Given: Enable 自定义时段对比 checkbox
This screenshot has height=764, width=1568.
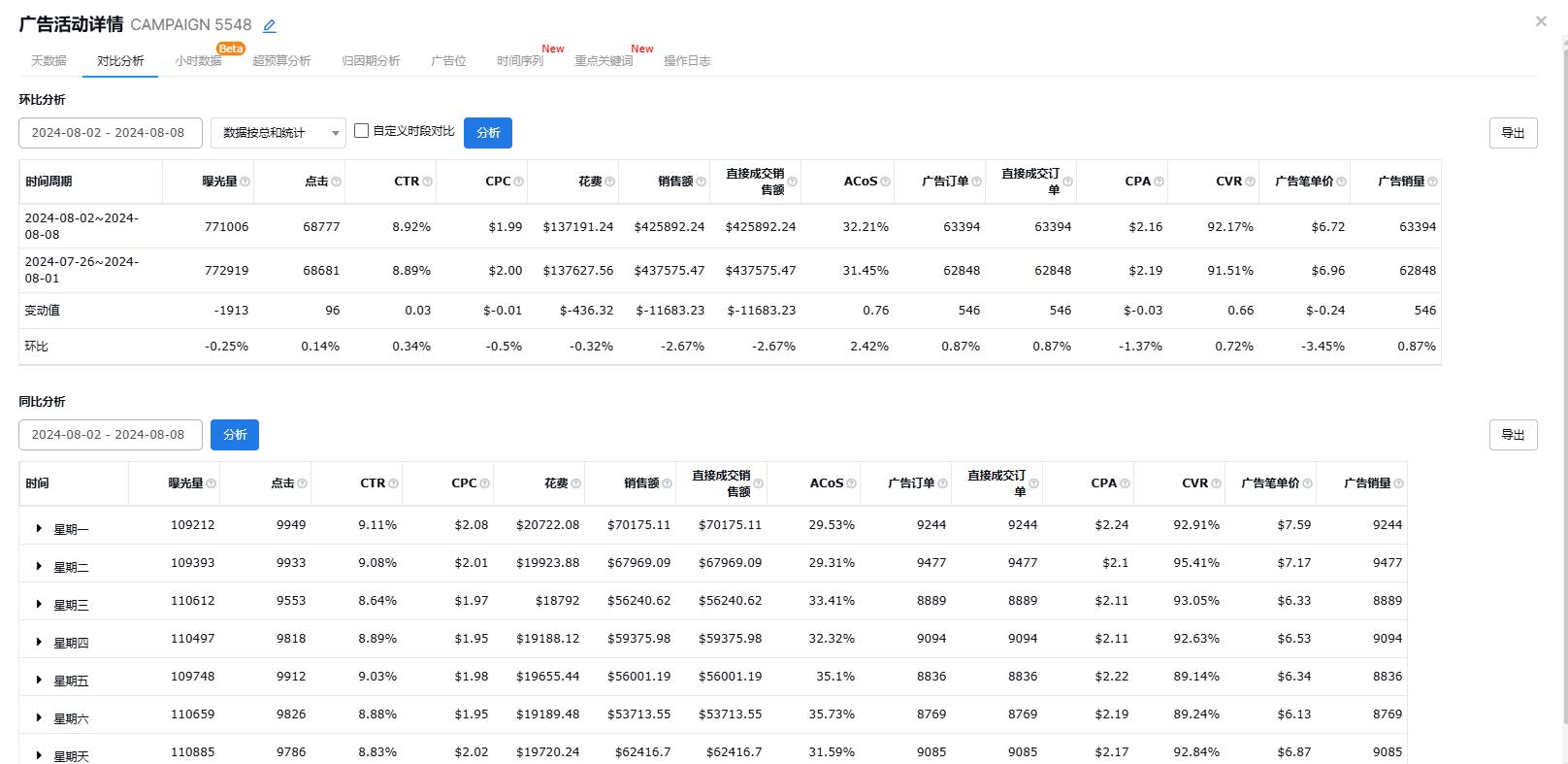Looking at the screenshot, I should click(x=362, y=130).
